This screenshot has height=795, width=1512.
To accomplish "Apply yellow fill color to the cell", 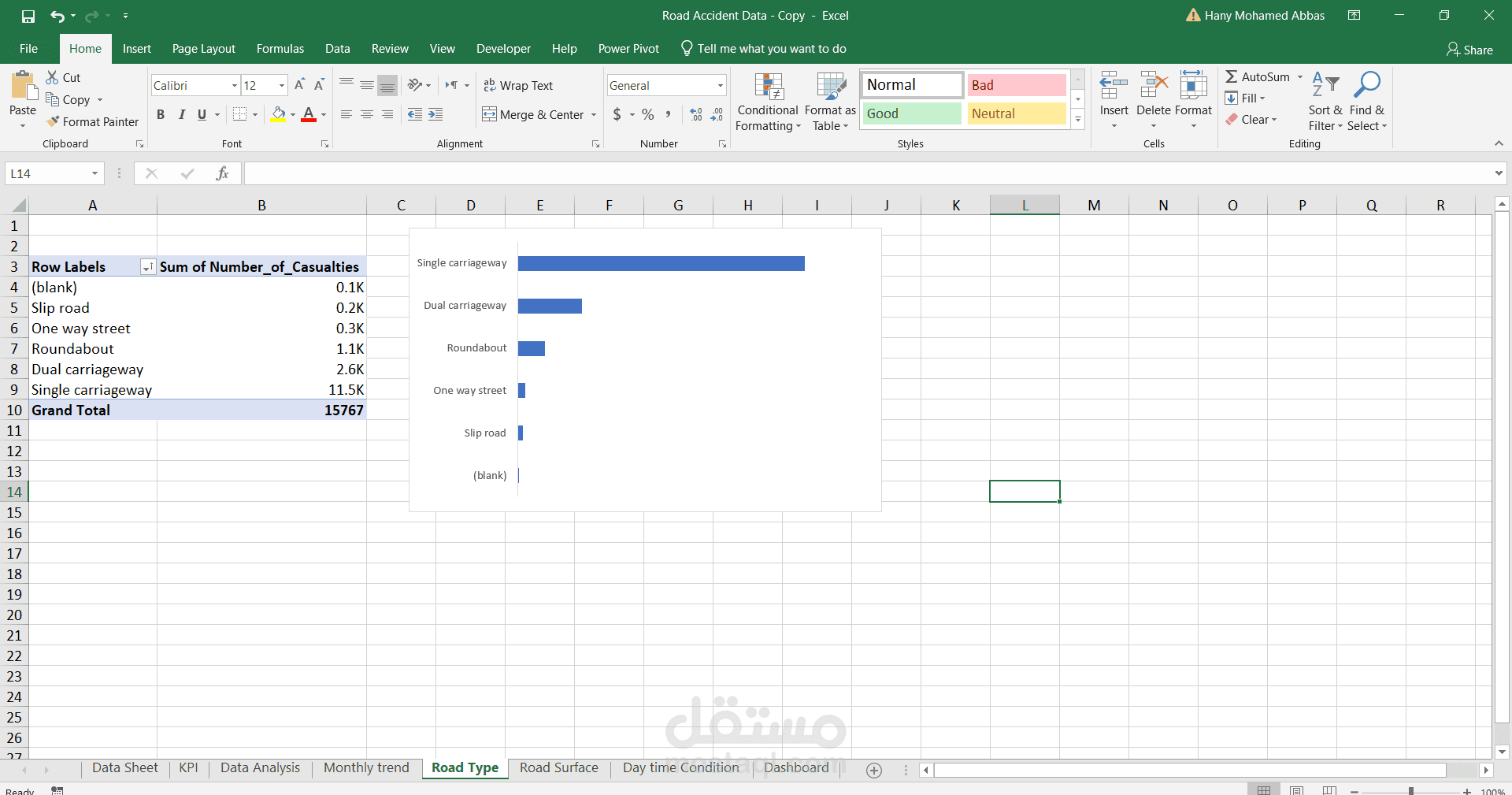I will 278,114.
